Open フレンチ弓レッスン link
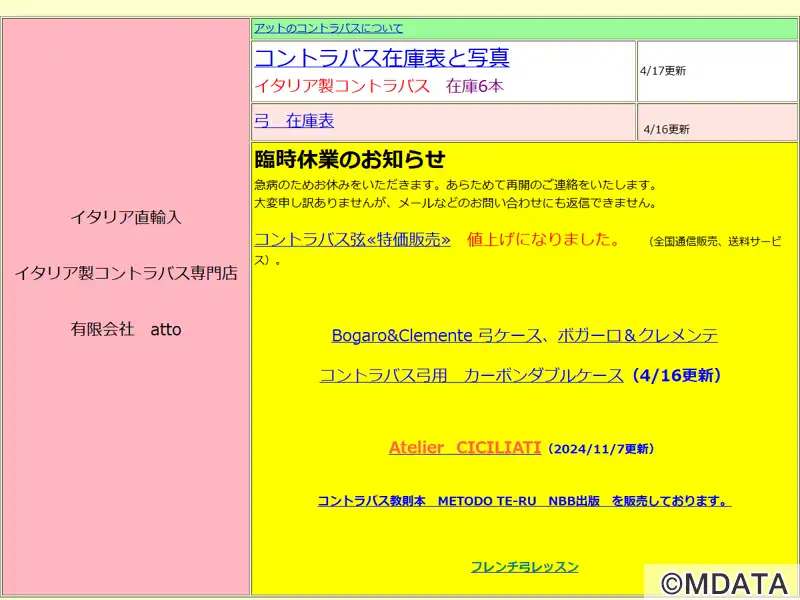The image size is (800, 600). click(x=524, y=567)
